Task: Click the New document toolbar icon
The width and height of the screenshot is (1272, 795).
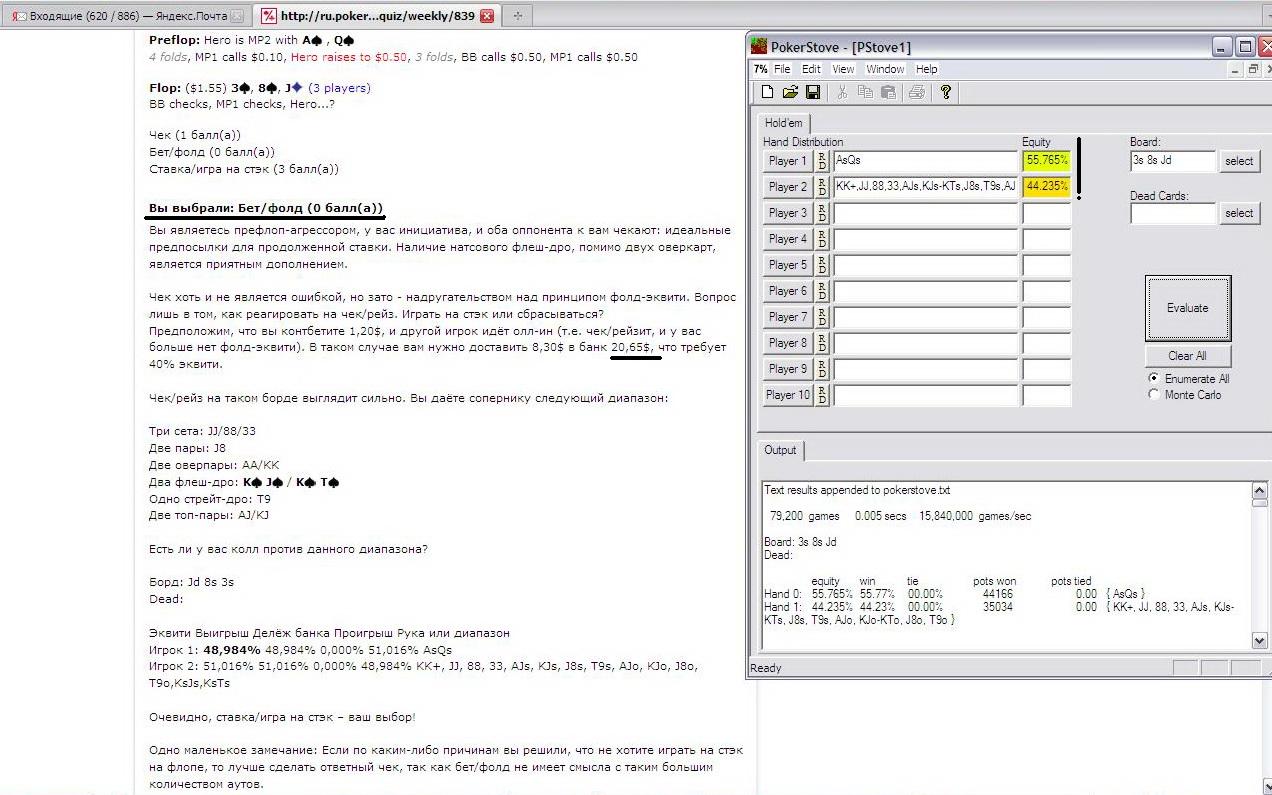Action: [767, 92]
